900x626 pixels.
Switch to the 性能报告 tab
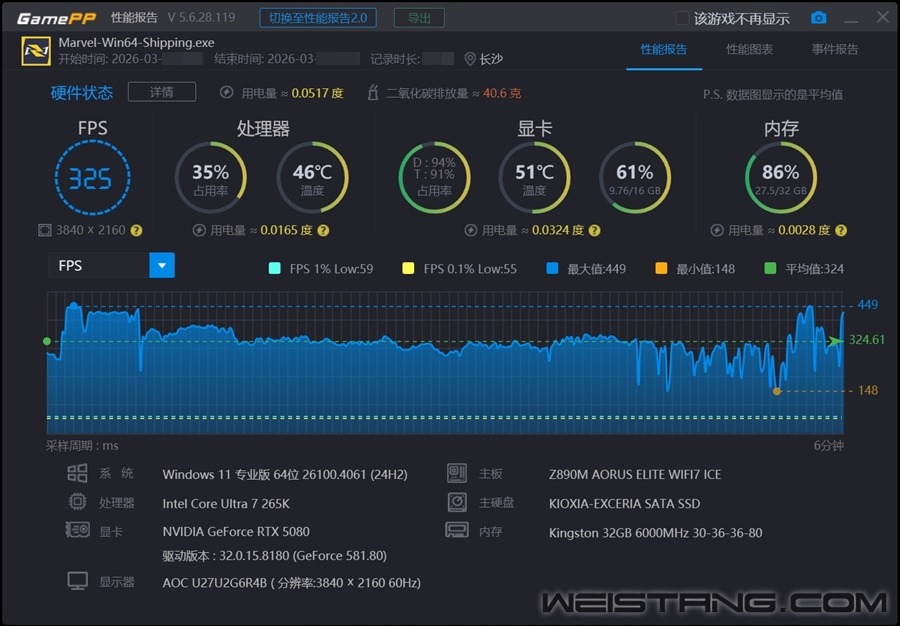664,49
